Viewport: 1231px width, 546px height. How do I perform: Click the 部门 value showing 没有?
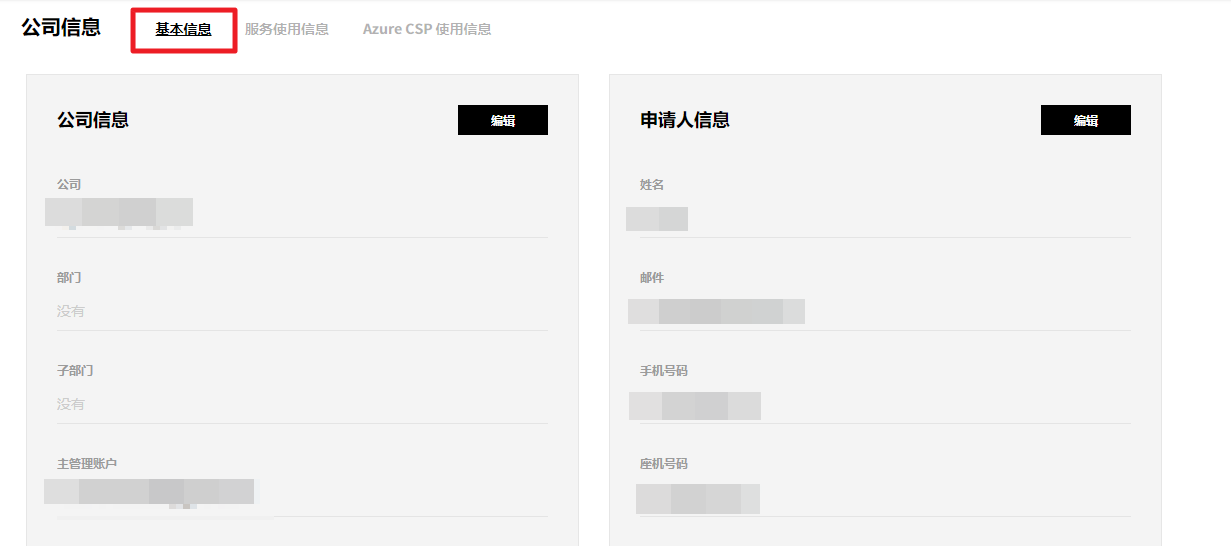(71, 312)
